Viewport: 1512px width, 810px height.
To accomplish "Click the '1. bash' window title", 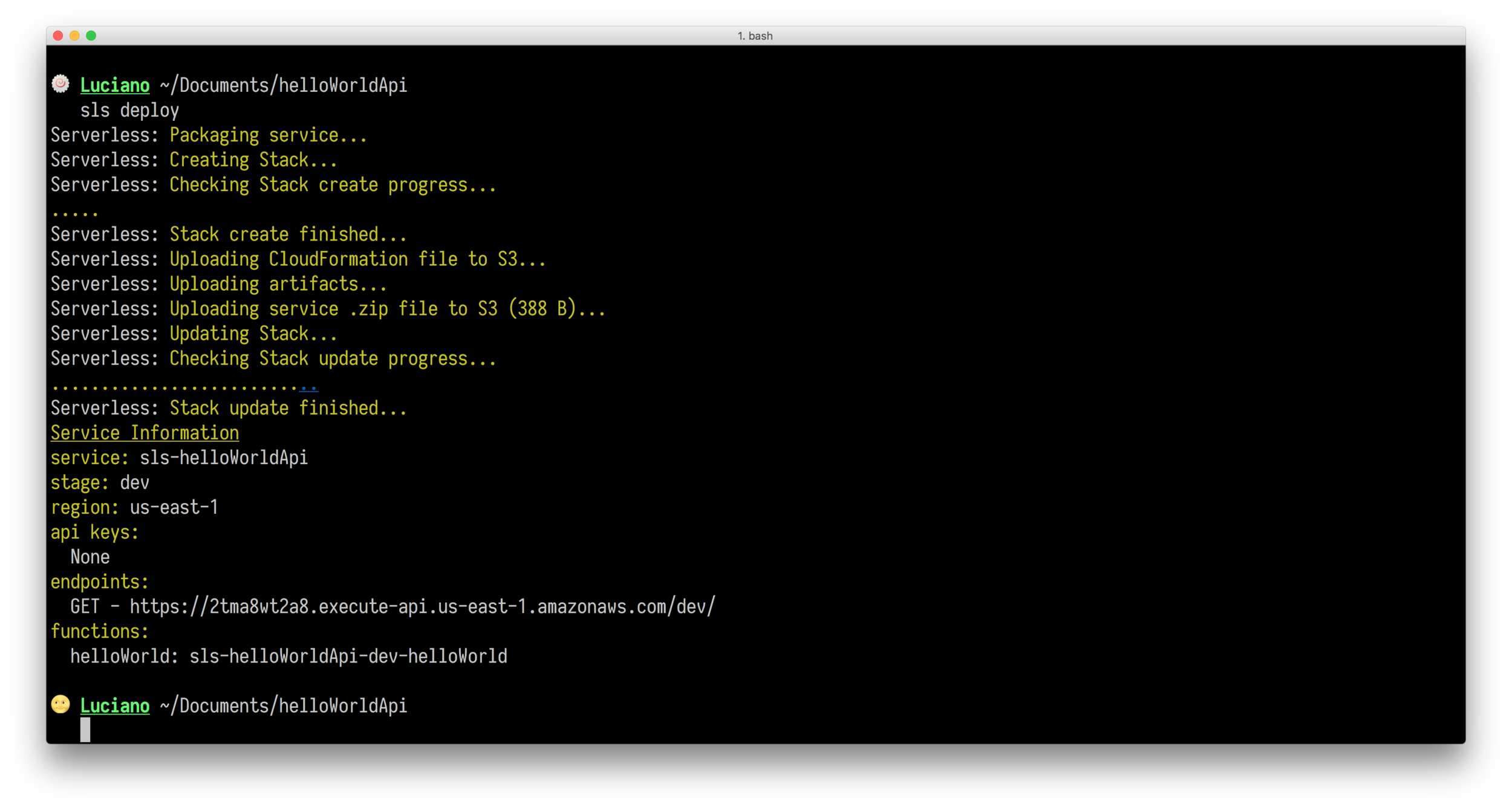I will pos(755,36).
